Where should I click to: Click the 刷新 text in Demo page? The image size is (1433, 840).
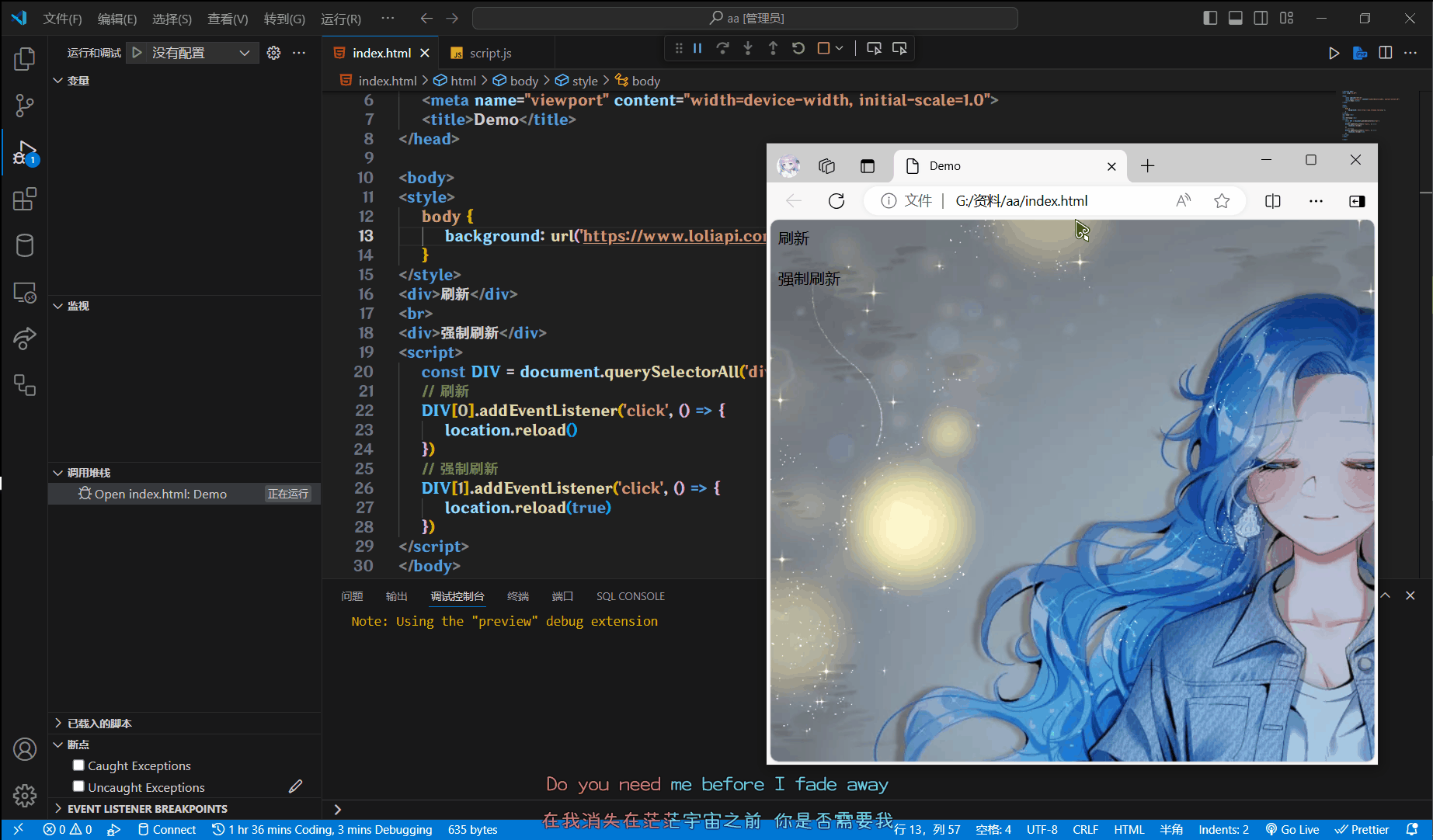click(x=794, y=238)
